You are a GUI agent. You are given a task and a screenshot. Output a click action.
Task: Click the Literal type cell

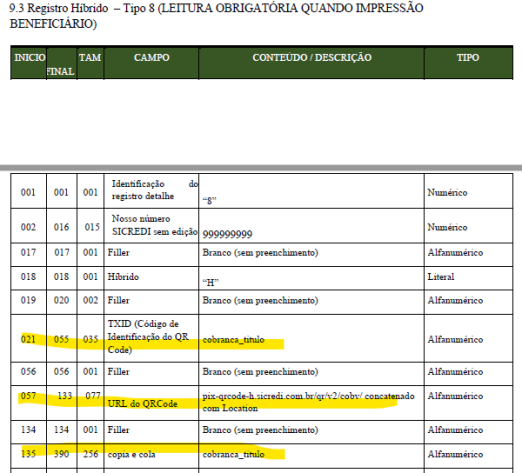[x=441, y=277]
